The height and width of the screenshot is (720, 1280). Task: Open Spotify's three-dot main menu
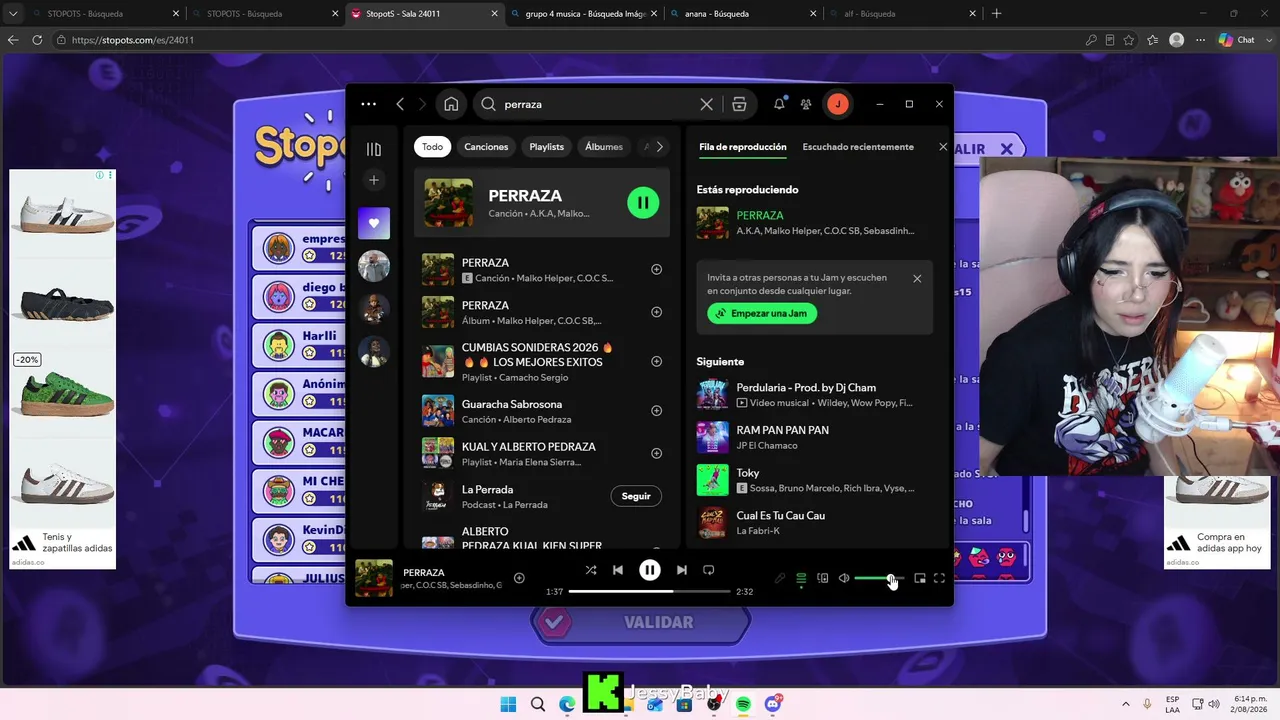pyautogui.click(x=369, y=104)
